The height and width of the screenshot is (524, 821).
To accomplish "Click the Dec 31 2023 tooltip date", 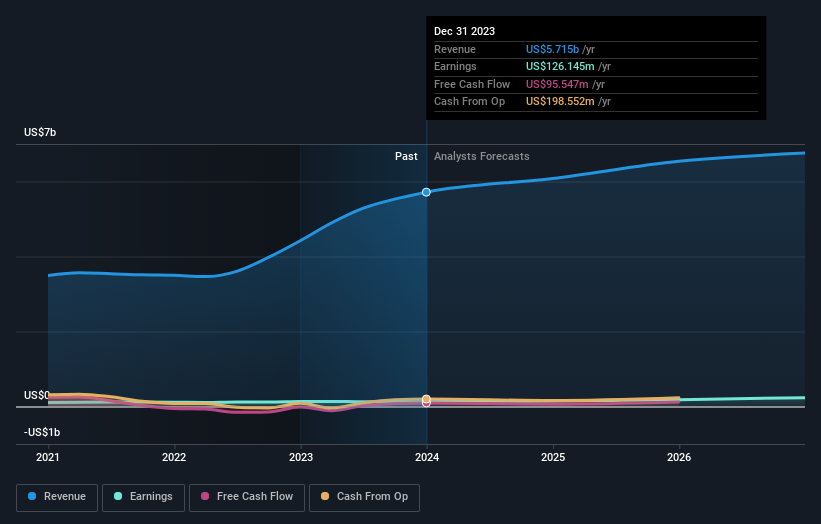I will pos(464,31).
